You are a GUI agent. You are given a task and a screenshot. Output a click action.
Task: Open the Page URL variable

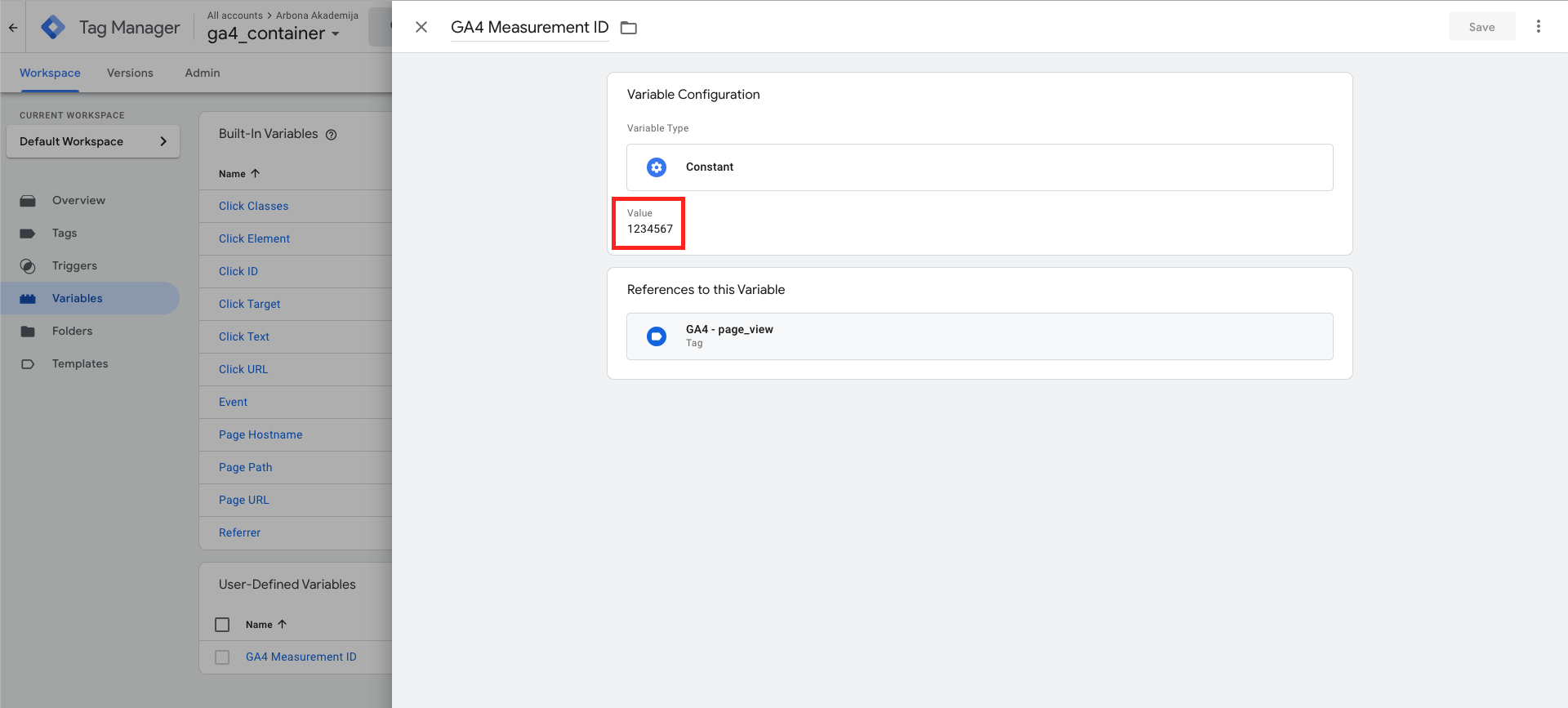[243, 500]
